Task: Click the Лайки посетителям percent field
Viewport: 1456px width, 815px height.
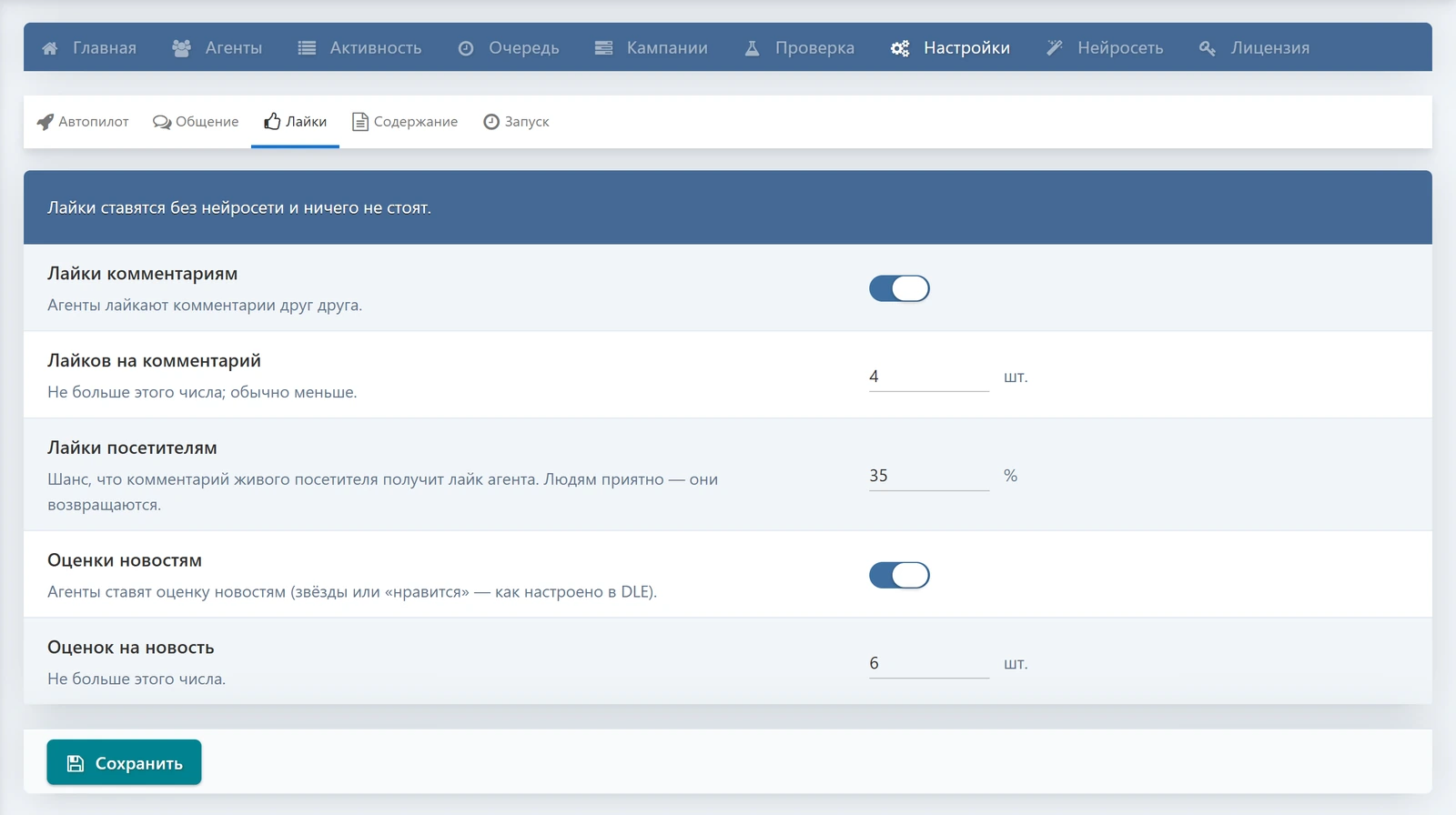Action: pos(929,476)
